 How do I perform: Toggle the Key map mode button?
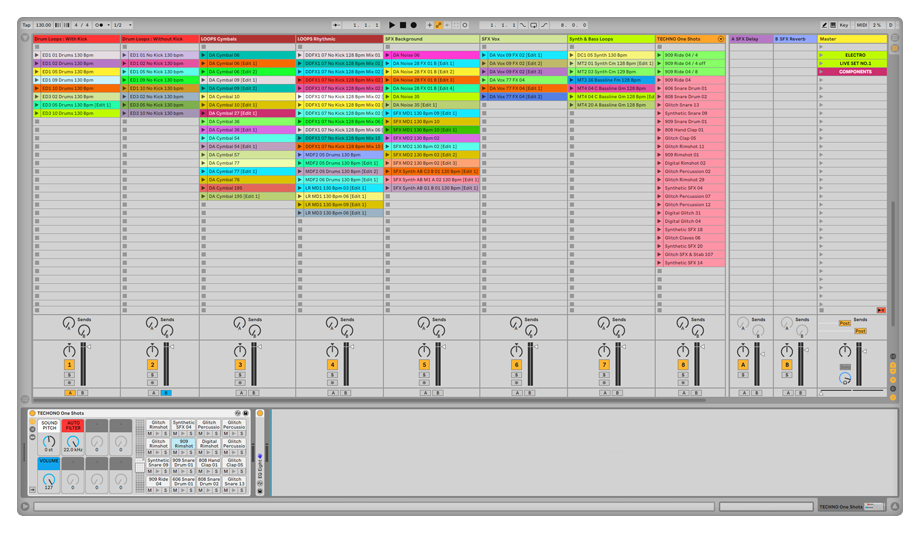tap(844, 25)
